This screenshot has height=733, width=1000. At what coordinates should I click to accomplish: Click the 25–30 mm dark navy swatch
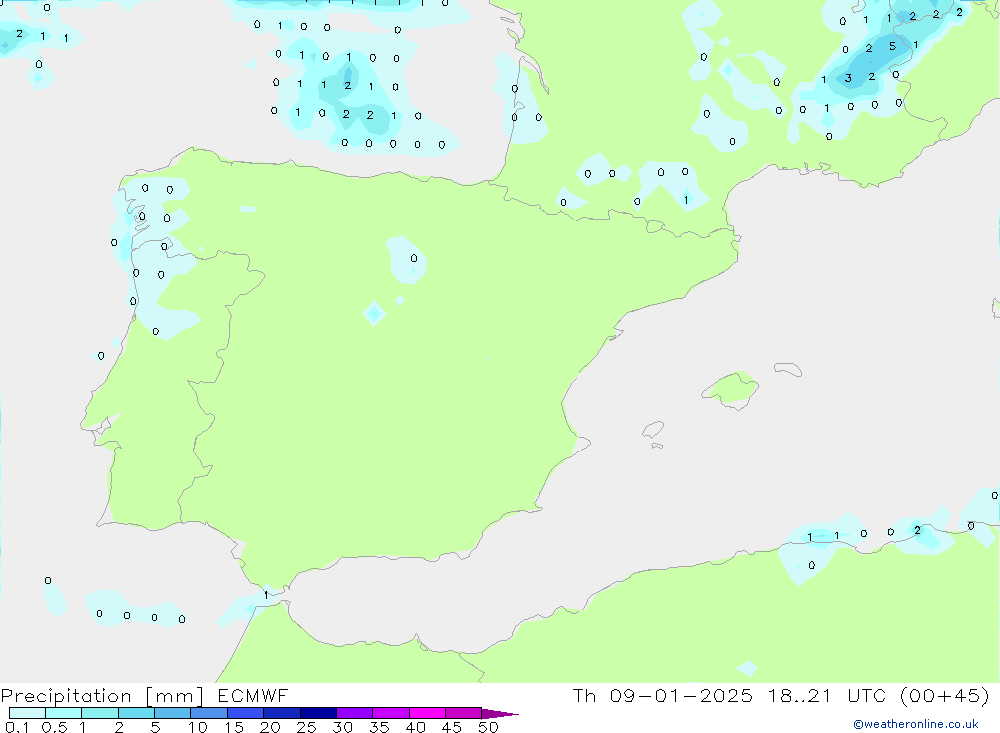tap(318, 713)
